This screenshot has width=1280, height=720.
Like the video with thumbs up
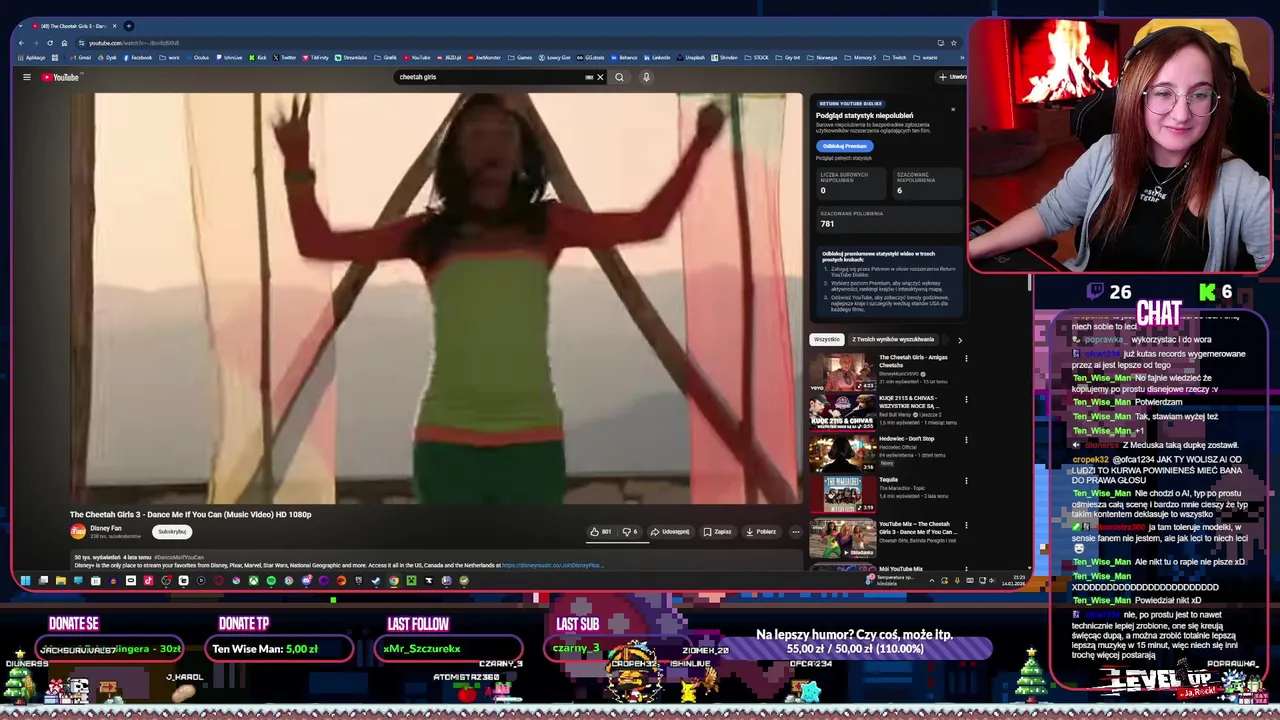click(601, 532)
